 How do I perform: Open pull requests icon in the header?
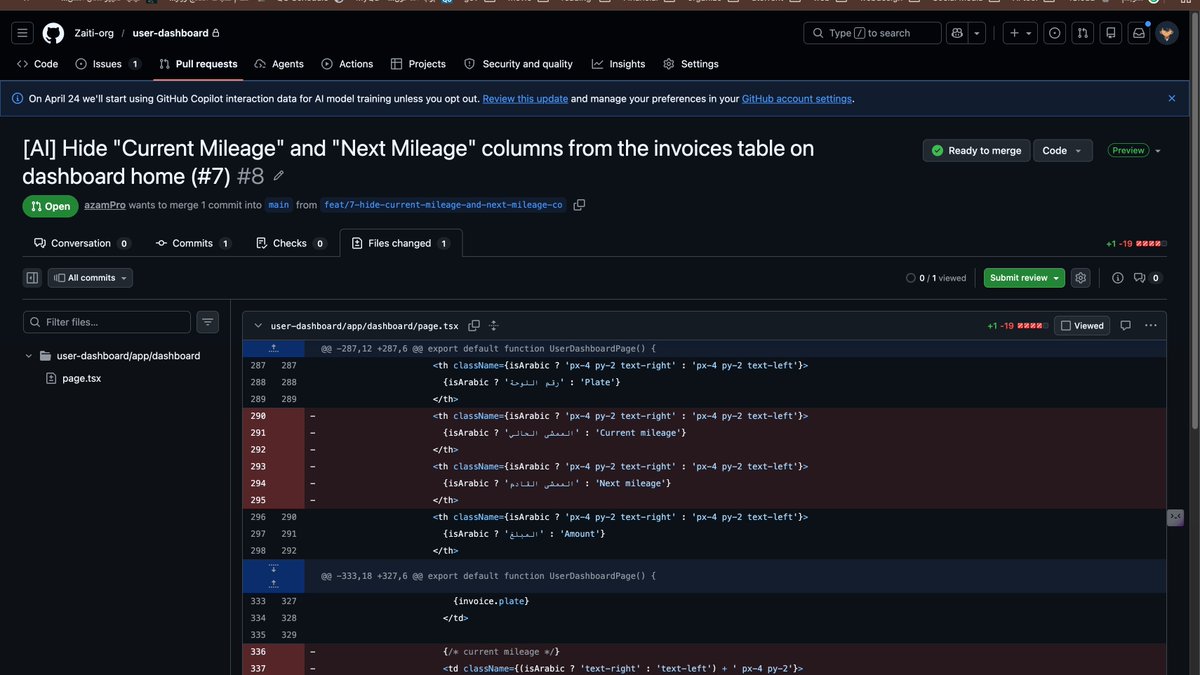pos(1082,33)
